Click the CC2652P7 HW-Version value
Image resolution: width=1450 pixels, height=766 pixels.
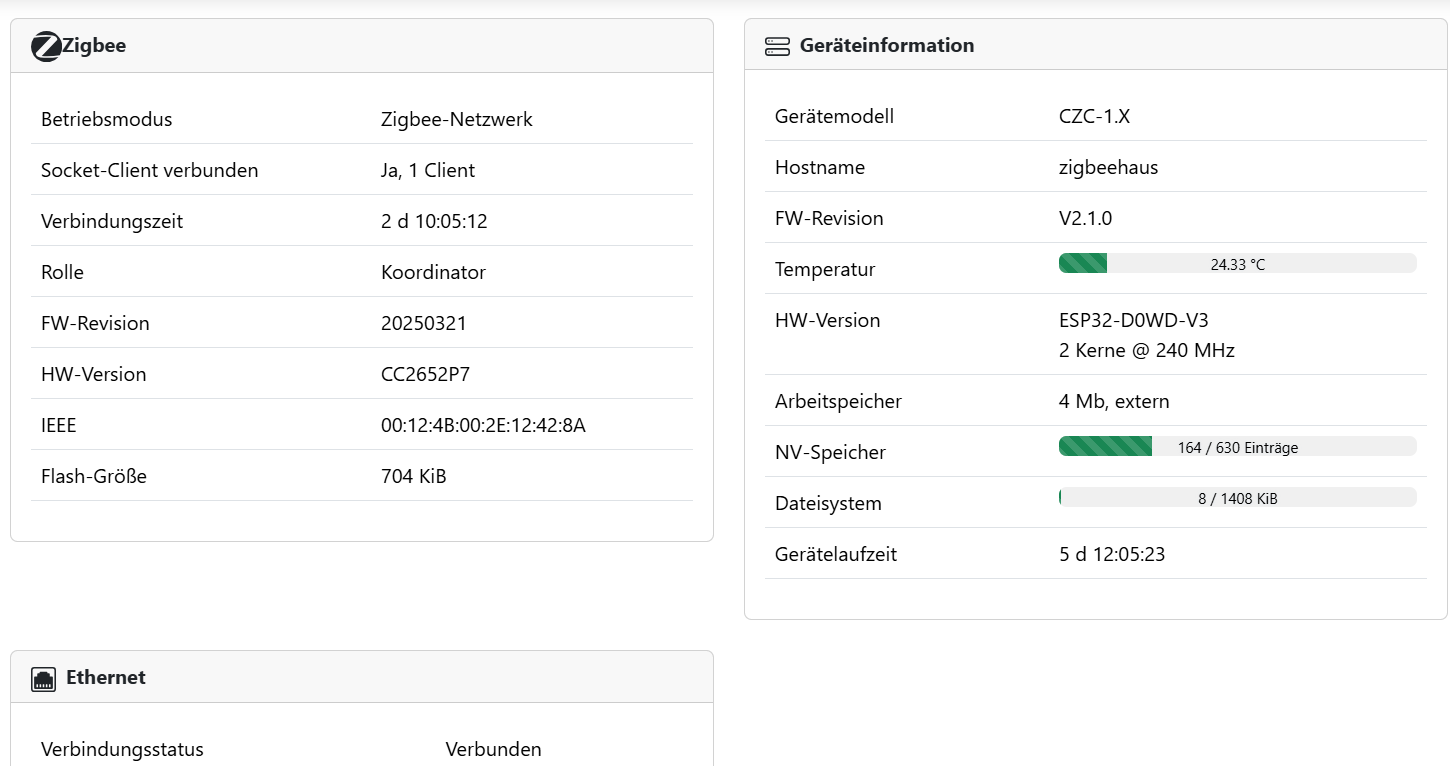425,375
